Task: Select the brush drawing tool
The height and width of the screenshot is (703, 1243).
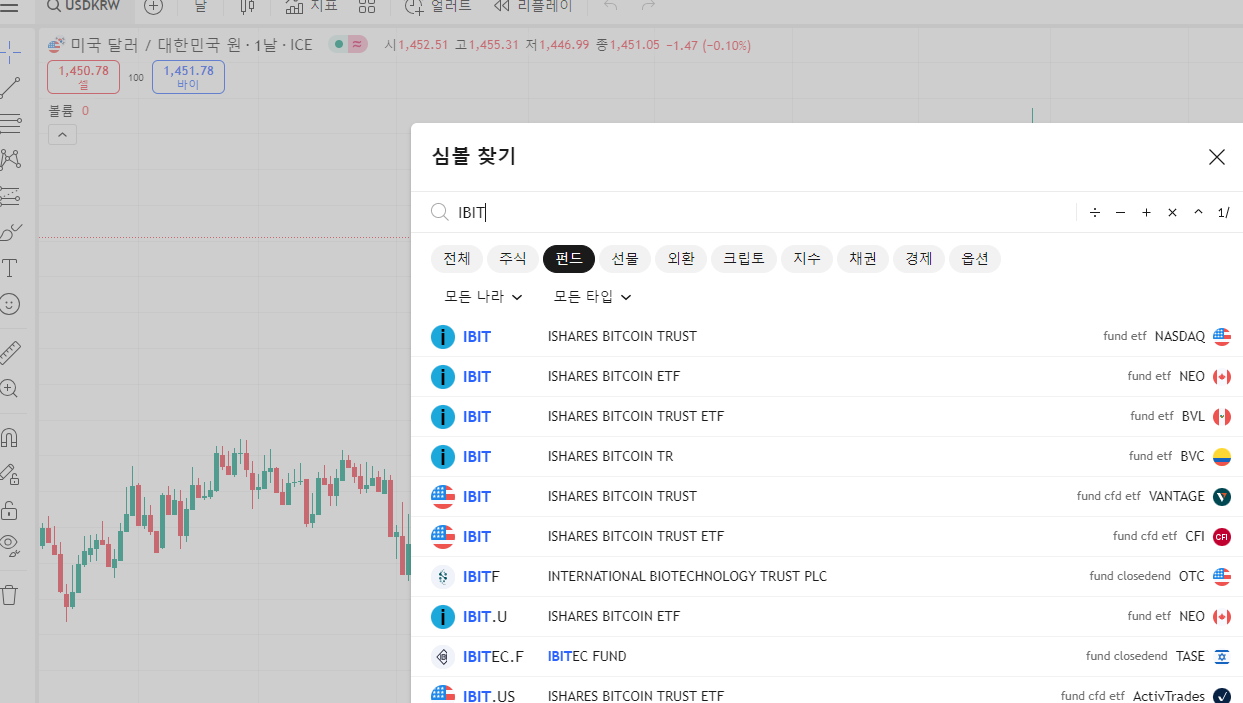Action: pos(10,232)
